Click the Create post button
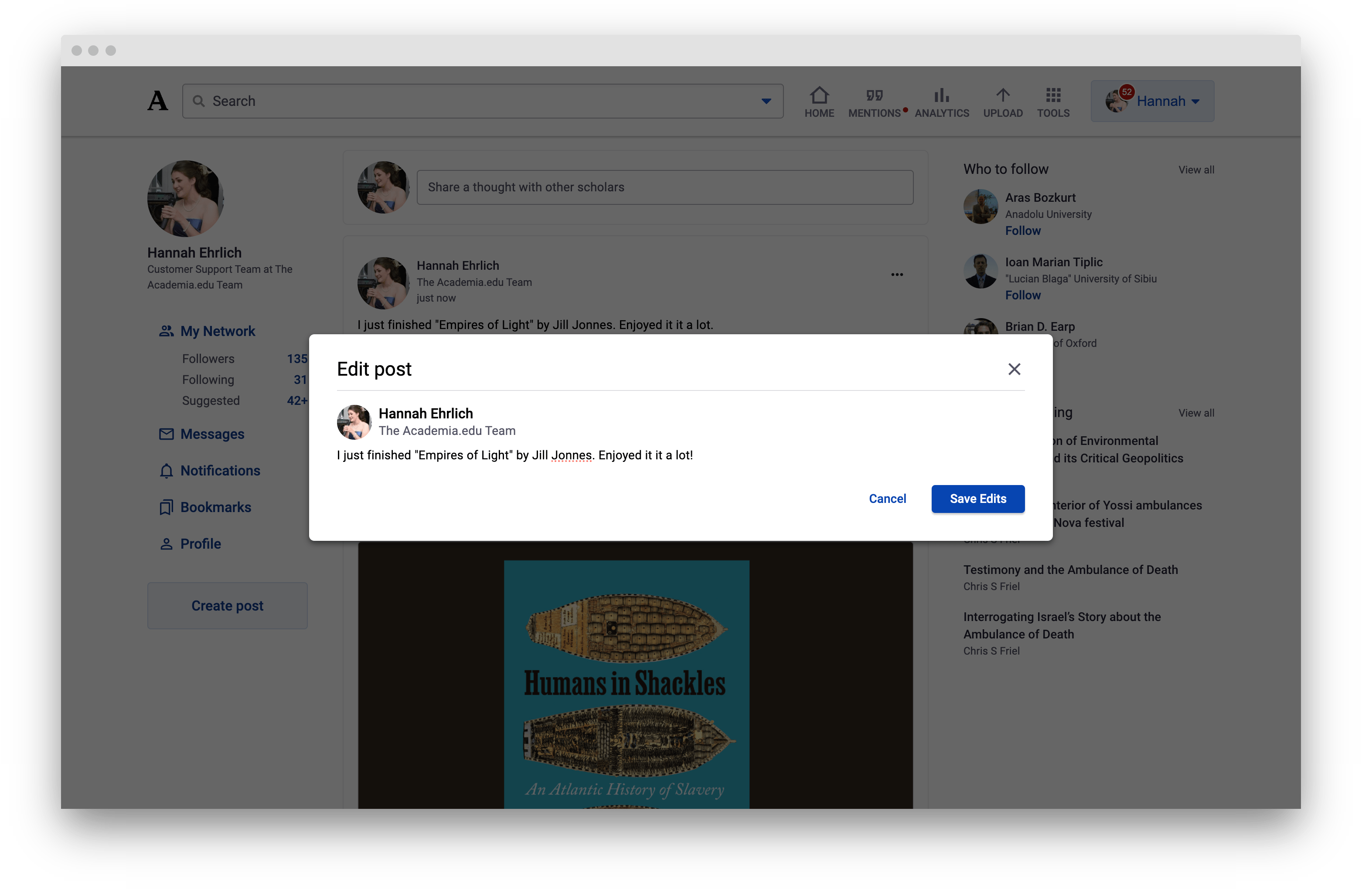The height and width of the screenshot is (896, 1362). point(227,605)
